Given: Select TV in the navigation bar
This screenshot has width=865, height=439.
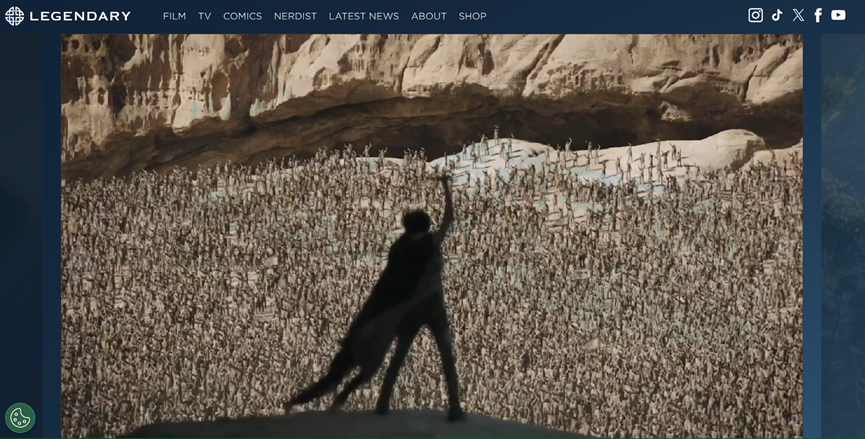Looking at the screenshot, I should click(204, 16).
